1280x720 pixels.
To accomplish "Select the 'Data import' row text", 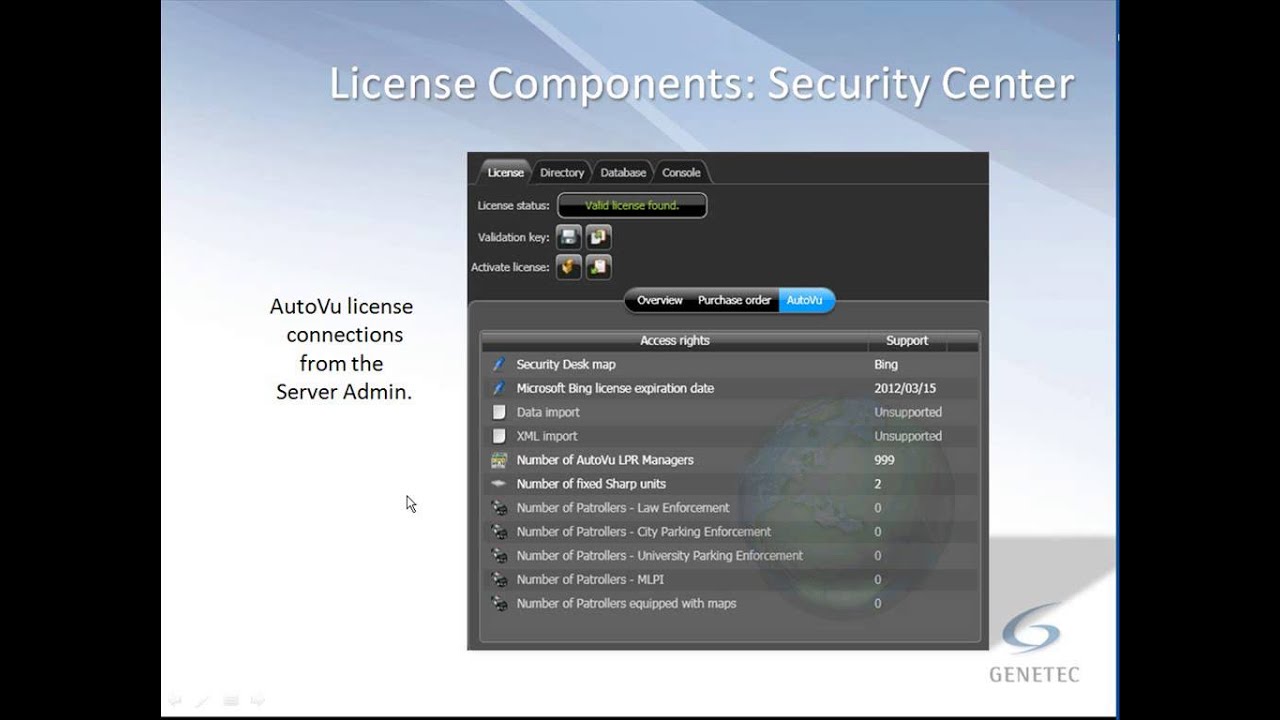I will tap(548, 412).
